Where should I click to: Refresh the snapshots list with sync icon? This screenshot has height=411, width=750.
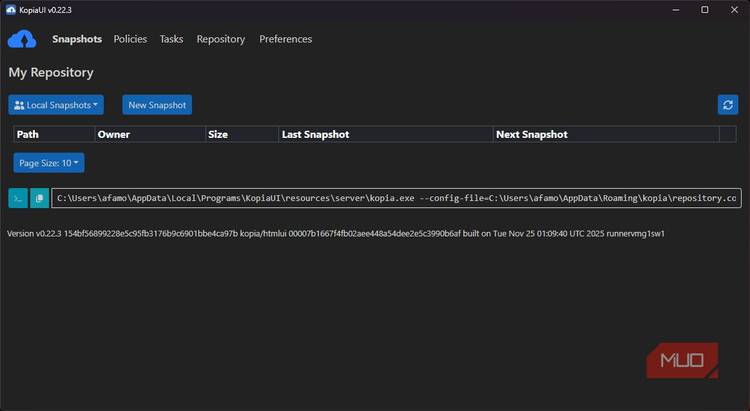(728, 105)
